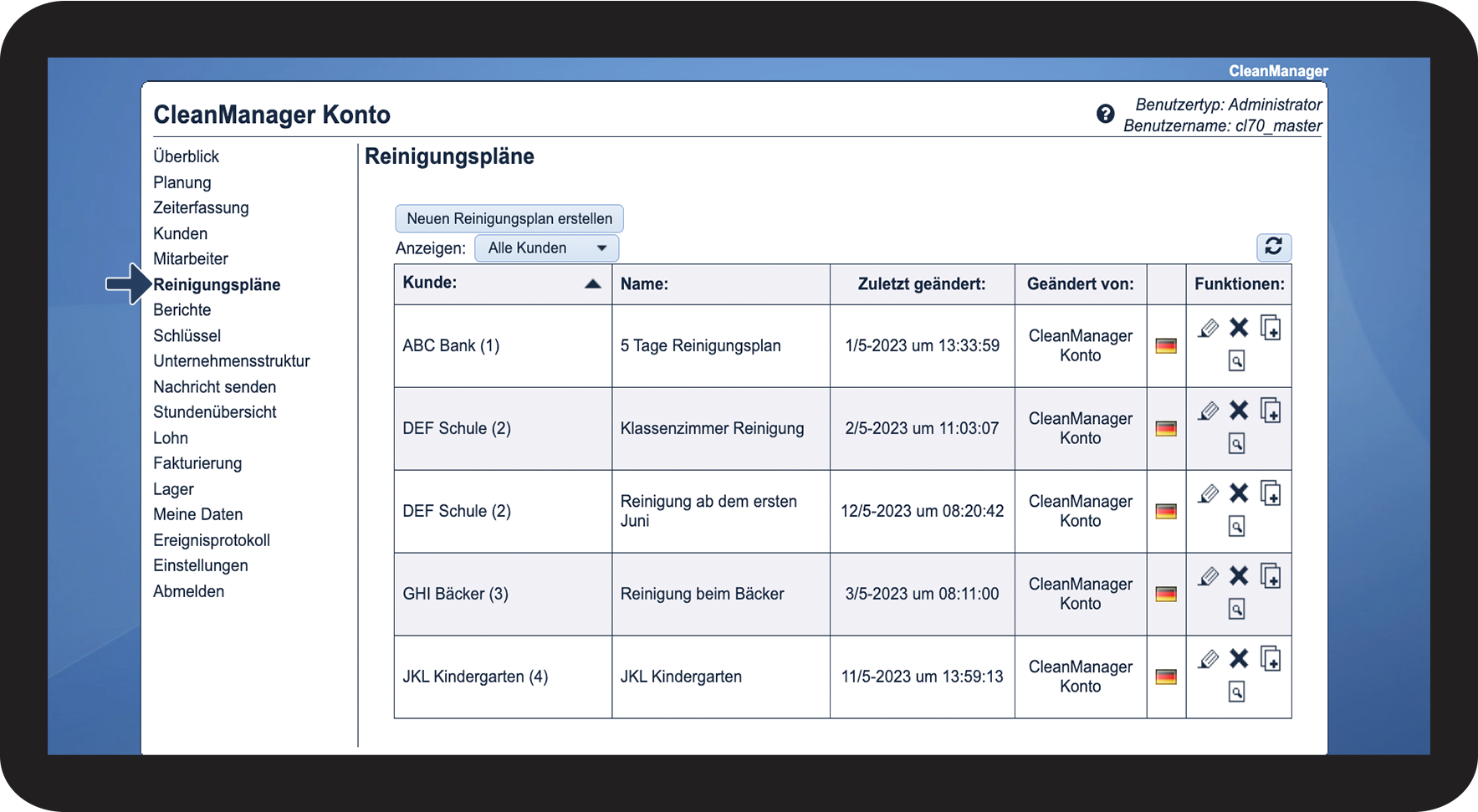Sort table by Zuletzt geändert header

point(921,284)
